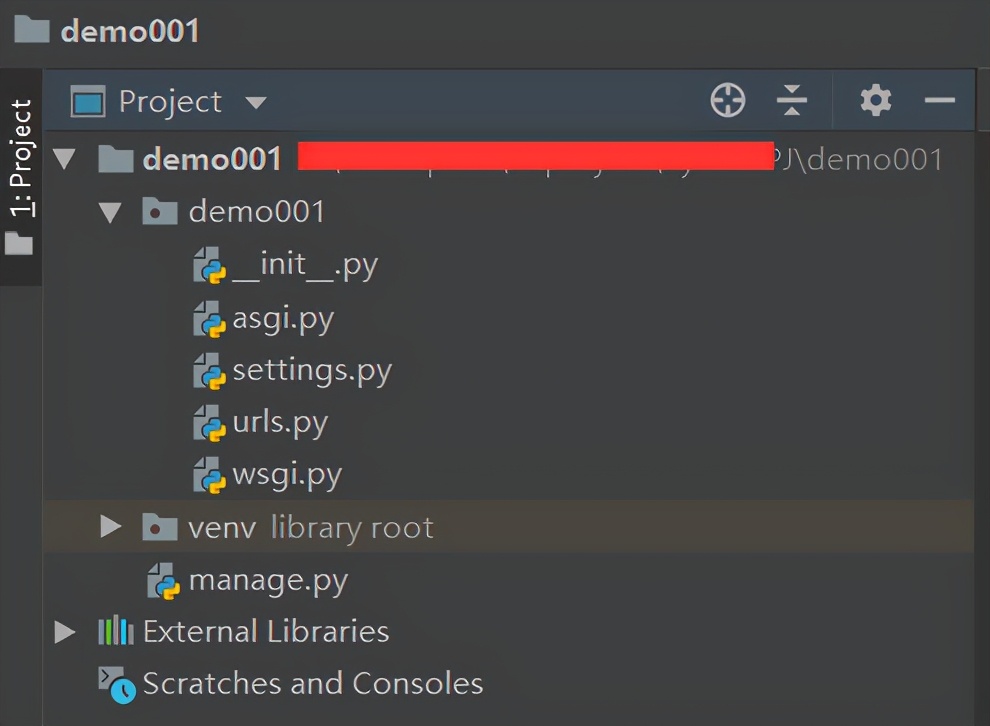
Task: Expand the External Libraries node
Action: pyautogui.click(x=65, y=631)
